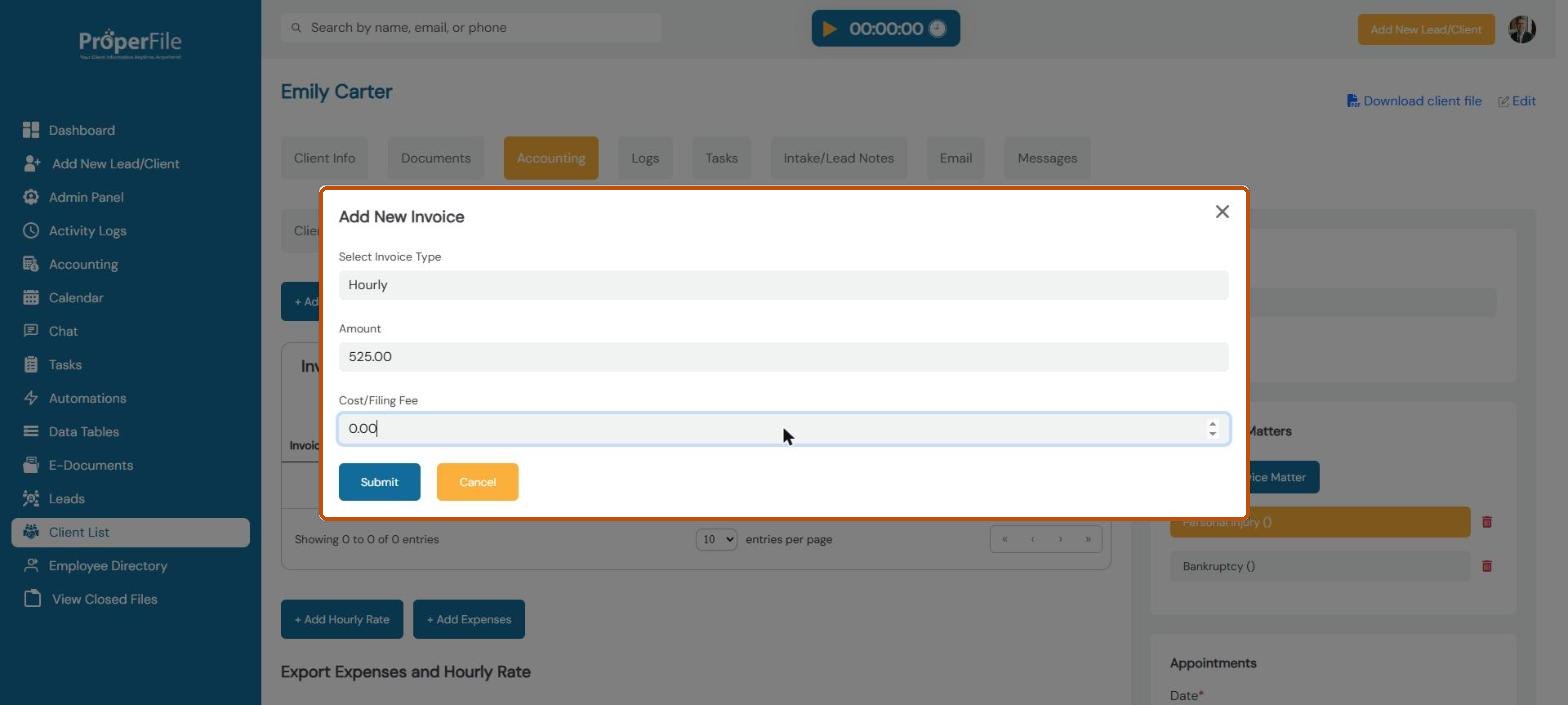Select the Bankruptcy () matter
The image size is (1568, 705).
coord(1320,566)
